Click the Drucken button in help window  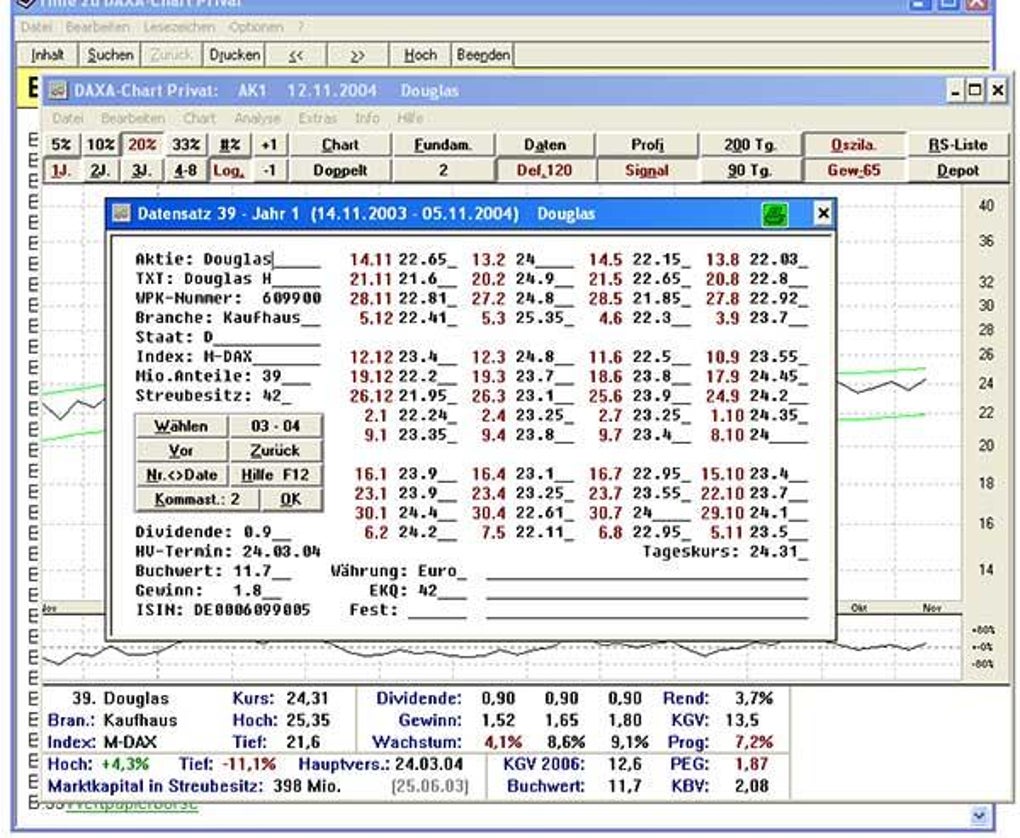click(234, 55)
